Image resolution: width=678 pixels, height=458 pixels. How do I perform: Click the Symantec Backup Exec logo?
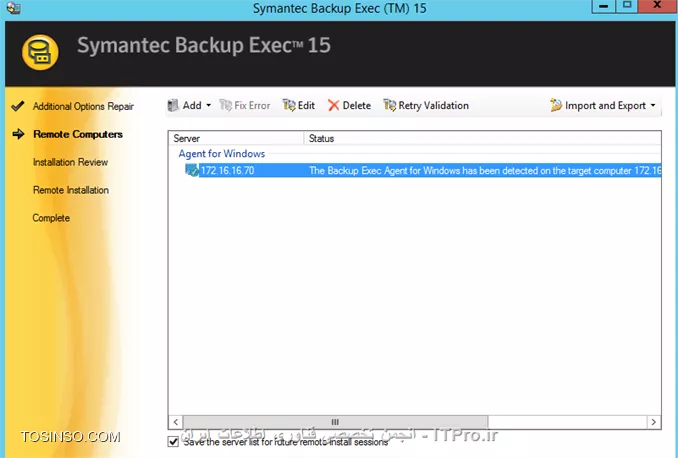click(40, 52)
